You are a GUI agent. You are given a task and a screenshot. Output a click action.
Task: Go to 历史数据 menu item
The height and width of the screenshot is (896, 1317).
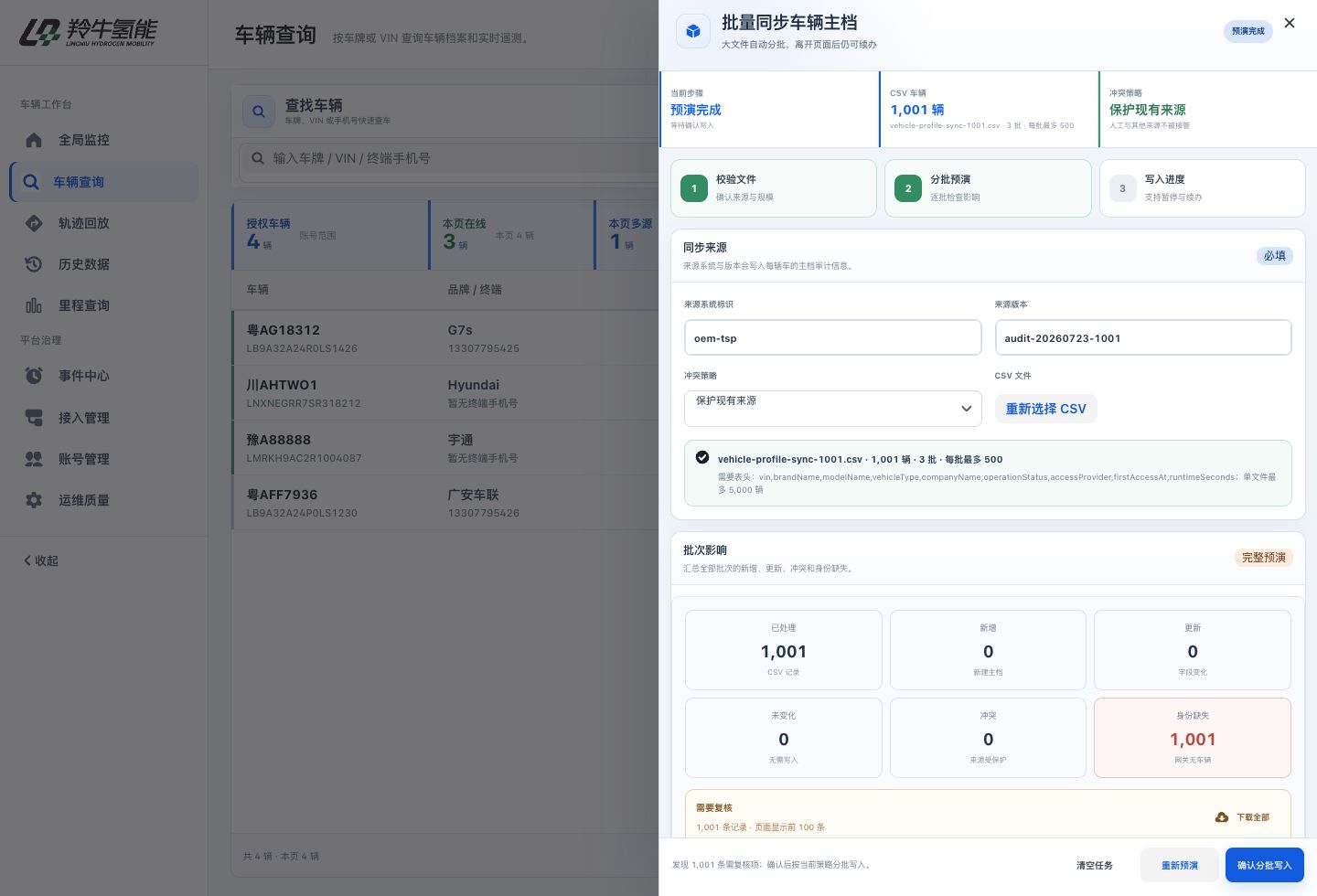coord(104,264)
